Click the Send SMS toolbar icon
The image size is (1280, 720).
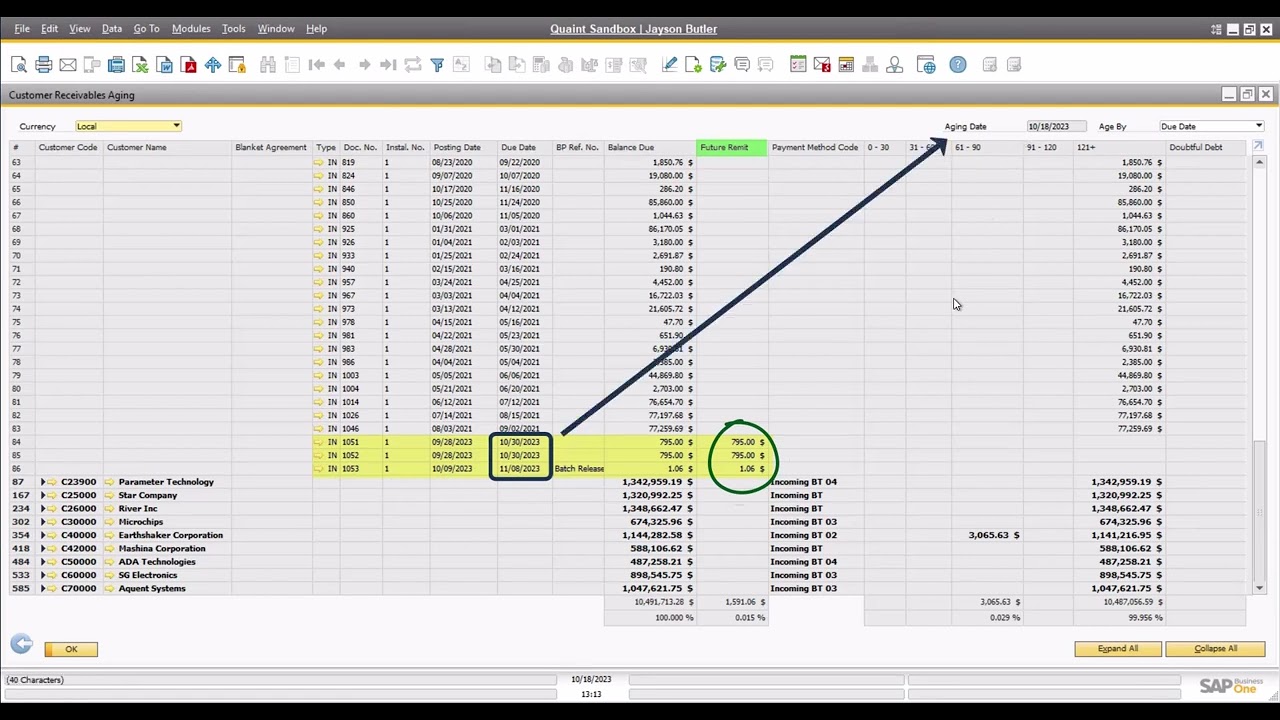coord(92,65)
